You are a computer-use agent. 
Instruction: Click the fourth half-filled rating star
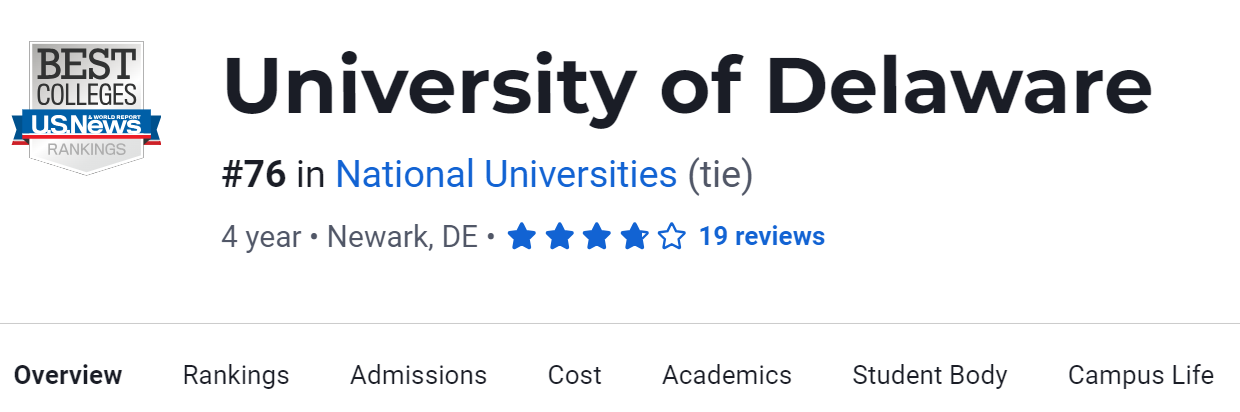634,237
